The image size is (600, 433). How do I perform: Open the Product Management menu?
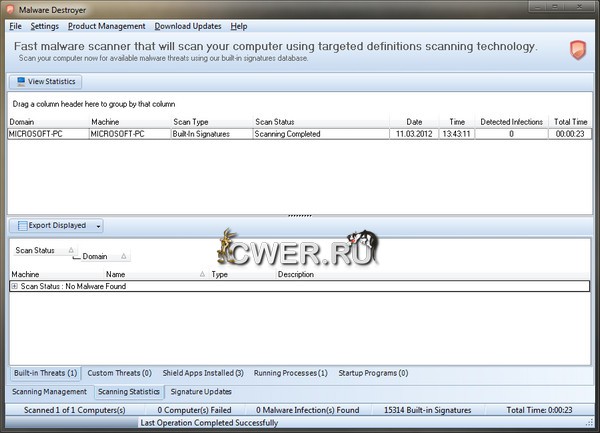click(106, 26)
